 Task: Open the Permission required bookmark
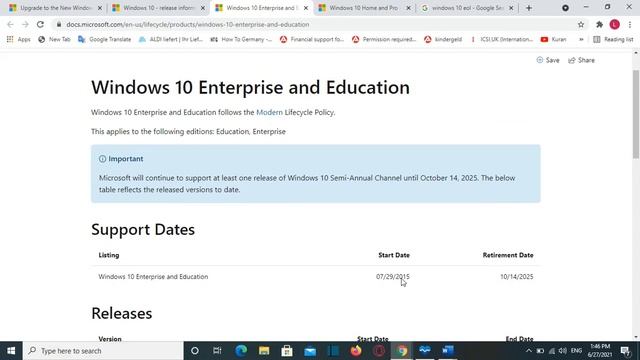pyautogui.click(x=384, y=39)
